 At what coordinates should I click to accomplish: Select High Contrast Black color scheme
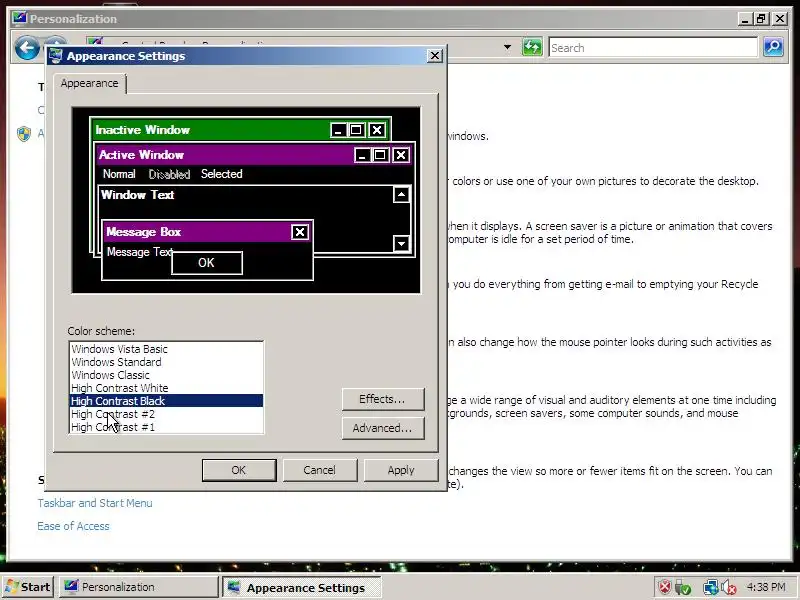click(x=166, y=401)
